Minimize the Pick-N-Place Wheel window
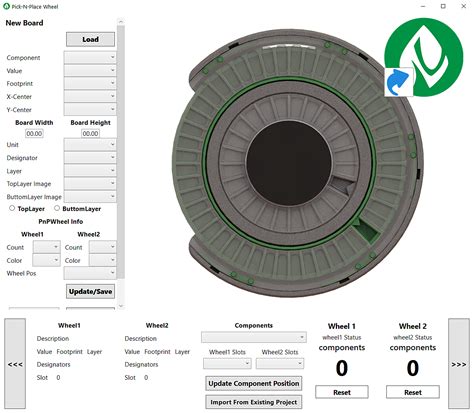This screenshot has height=413, width=474. pyautogui.click(x=423, y=6)
